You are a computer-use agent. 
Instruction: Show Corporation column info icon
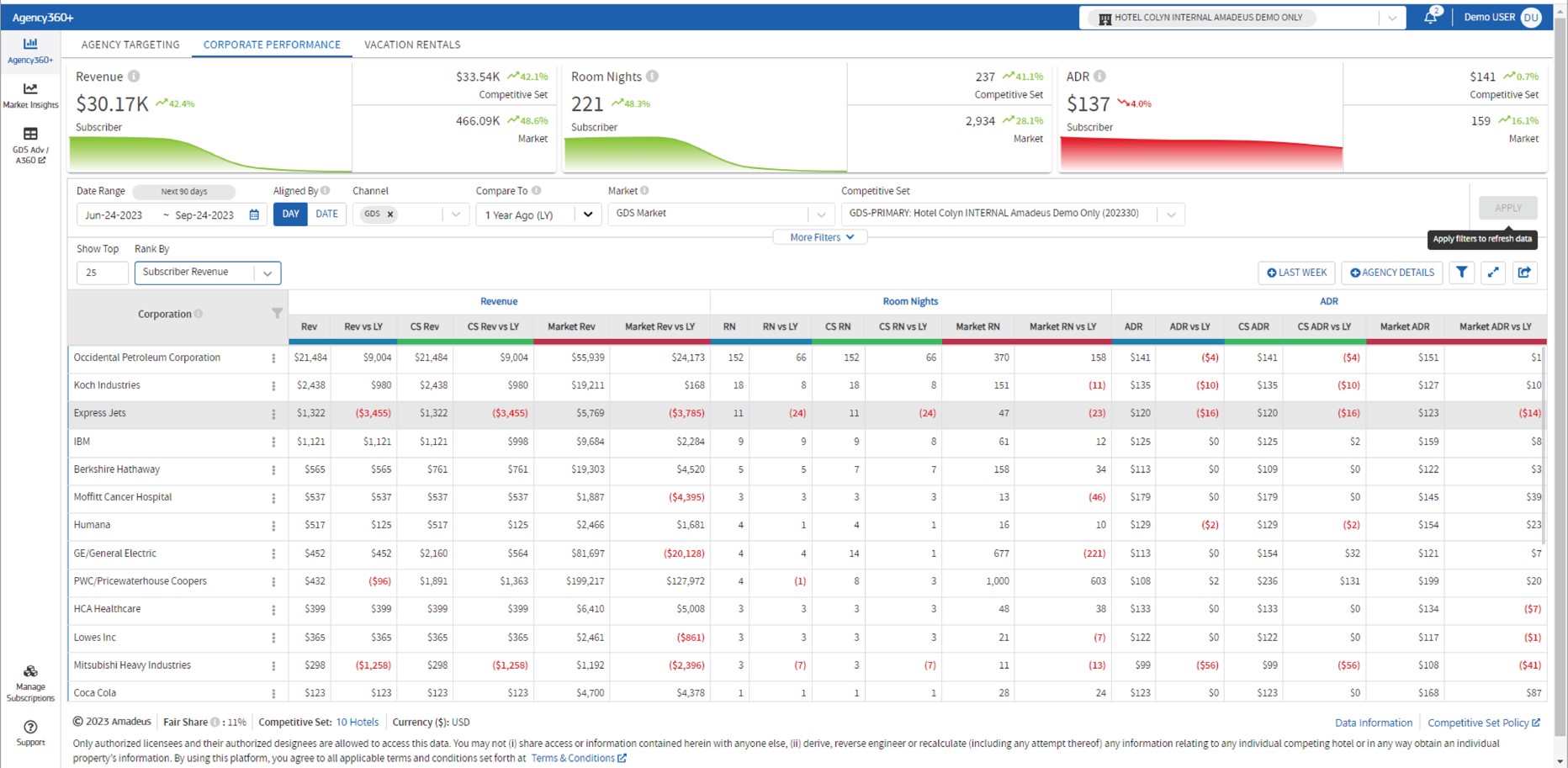click(x=199, y=314)
